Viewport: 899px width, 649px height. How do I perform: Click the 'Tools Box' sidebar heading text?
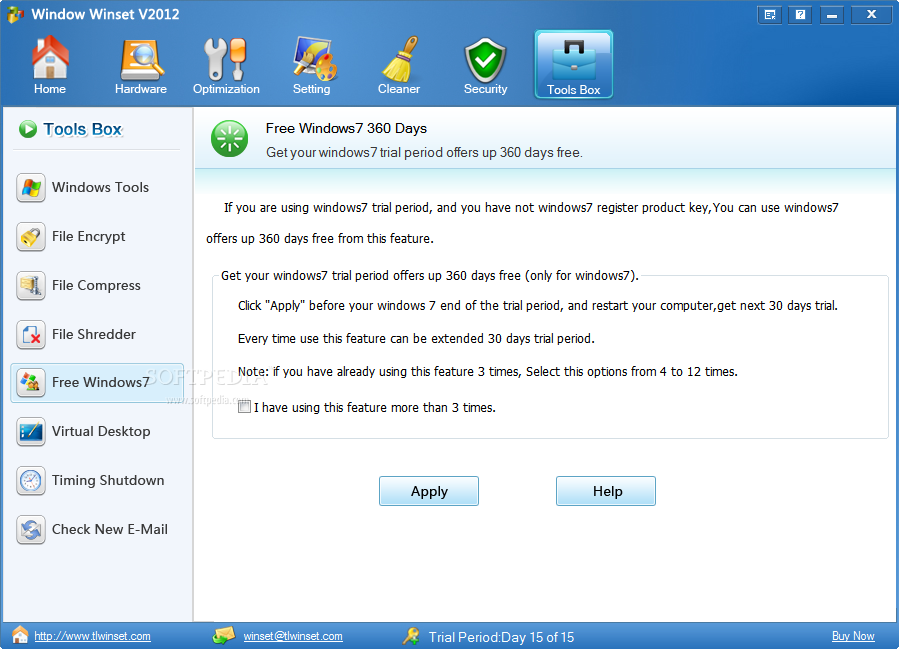[83, 130]
